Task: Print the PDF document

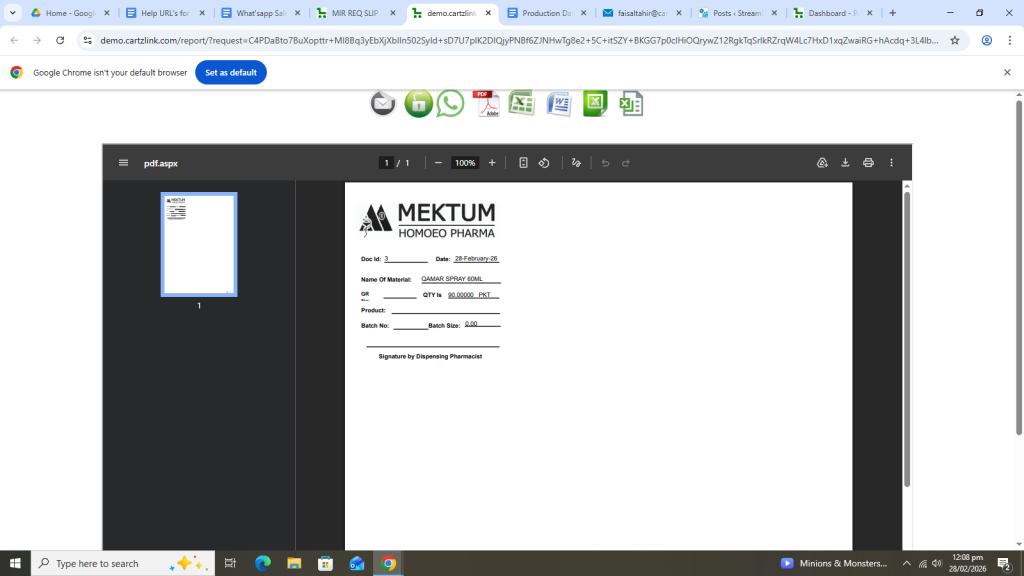Action: click(x=868, y=163)
